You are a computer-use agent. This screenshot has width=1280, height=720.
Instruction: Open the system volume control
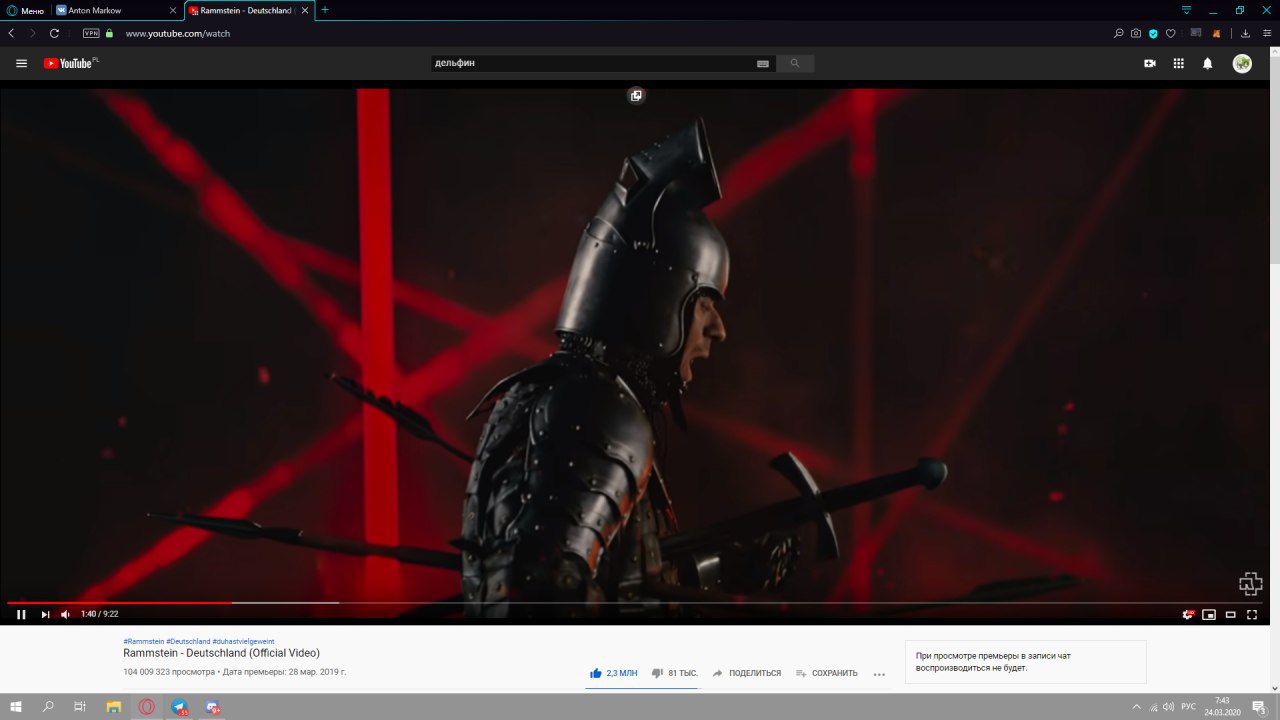(1169, 706)
